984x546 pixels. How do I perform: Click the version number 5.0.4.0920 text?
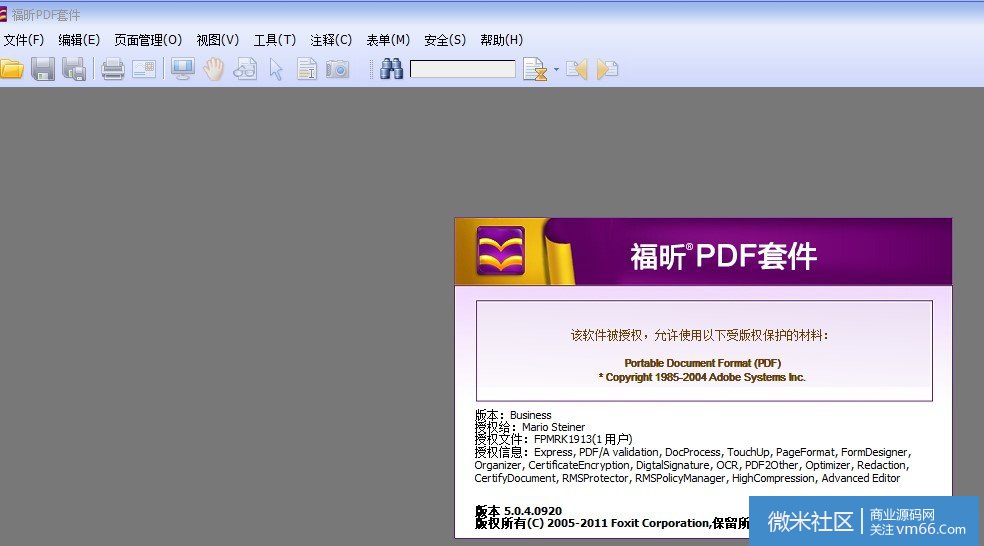(x=533, y=511)
